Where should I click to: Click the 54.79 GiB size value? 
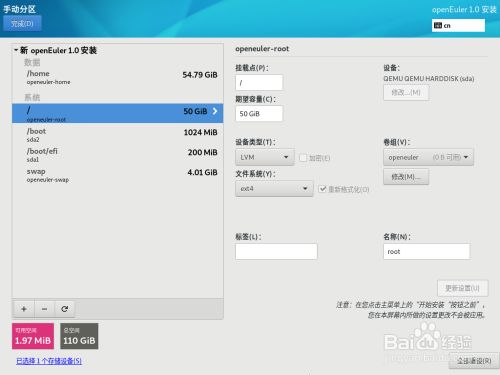(200, 75)
